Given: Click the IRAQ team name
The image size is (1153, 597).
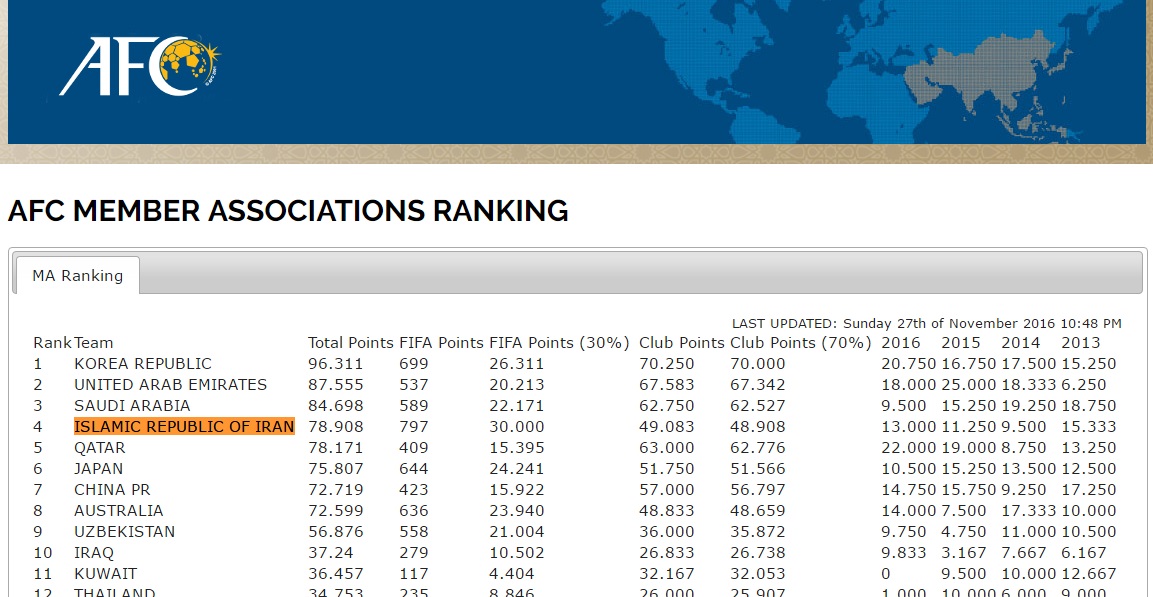Looking at the screenshot, I should click(x=94, y=552).
